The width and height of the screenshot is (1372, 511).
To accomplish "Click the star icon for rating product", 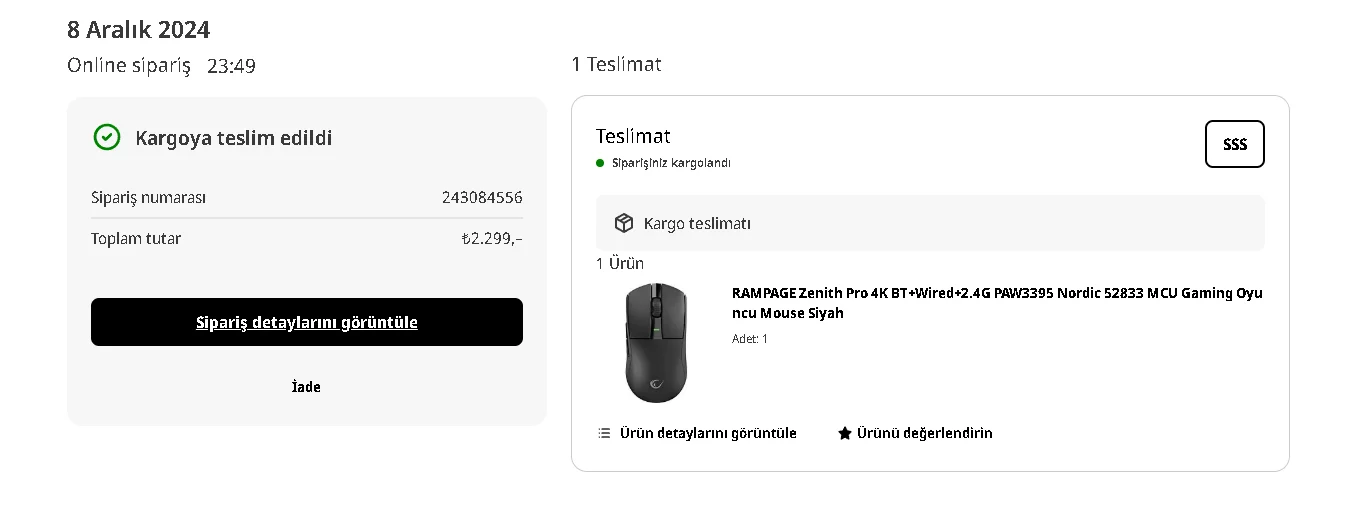I will tap(845, 433).
